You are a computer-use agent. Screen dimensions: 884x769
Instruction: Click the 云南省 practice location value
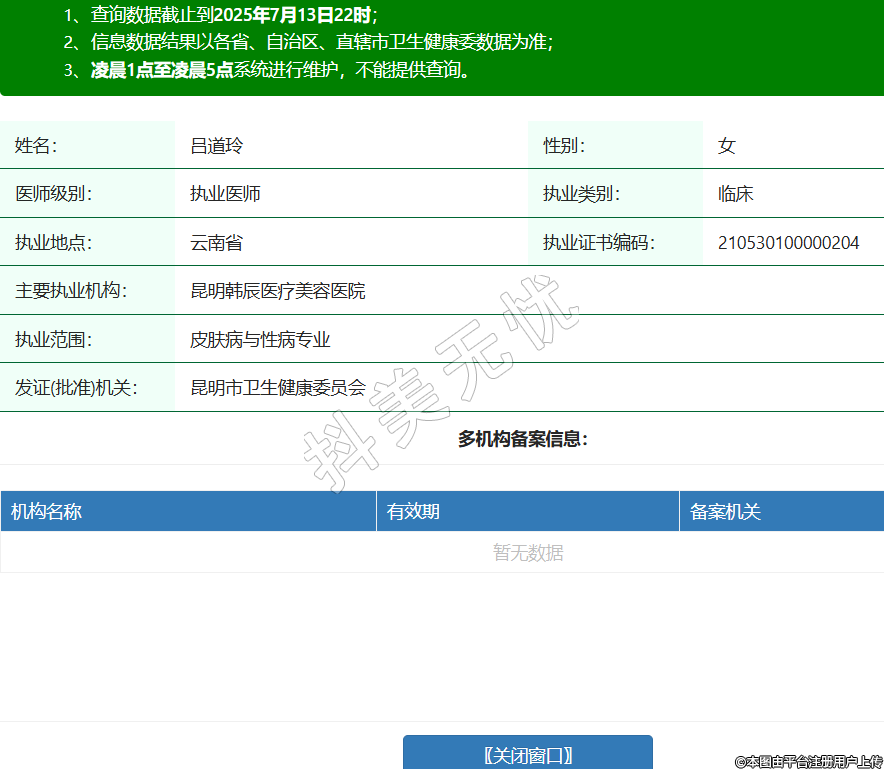[216, 242]
